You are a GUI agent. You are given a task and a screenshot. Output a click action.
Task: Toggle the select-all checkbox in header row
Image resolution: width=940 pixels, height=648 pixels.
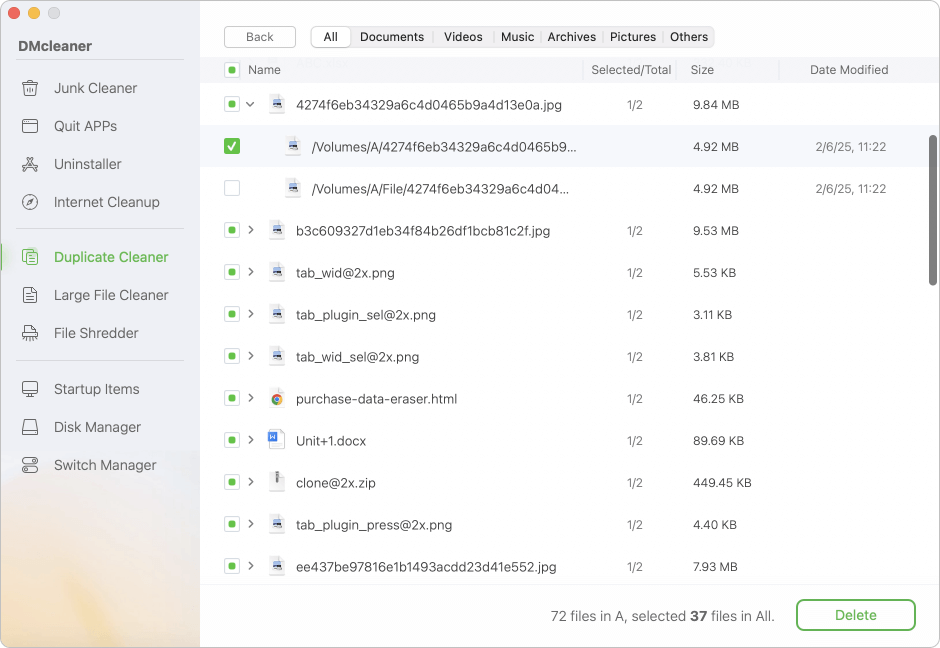click(x=232, y=70)
